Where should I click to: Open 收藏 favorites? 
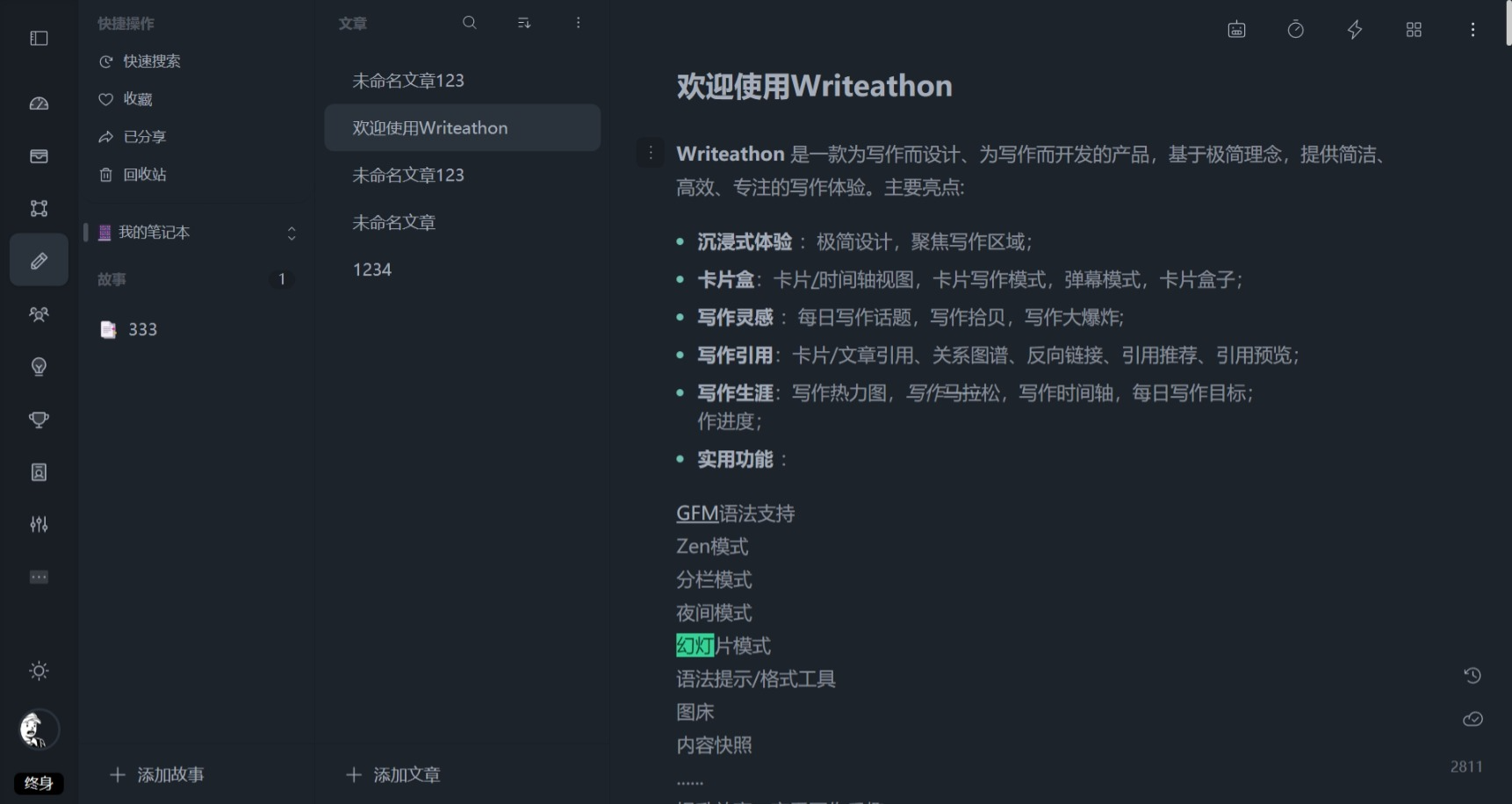pyautogui.click(x=126, y=99)
